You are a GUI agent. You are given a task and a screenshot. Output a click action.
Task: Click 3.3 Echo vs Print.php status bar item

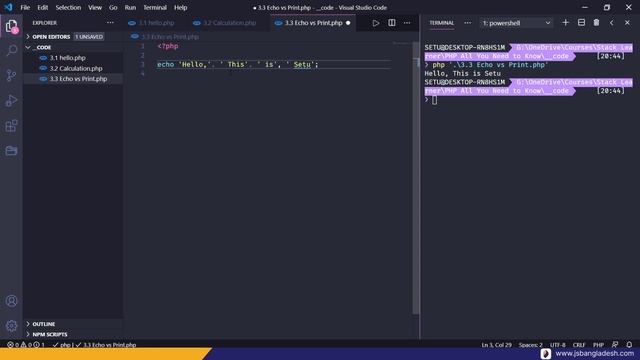tap(106, 345)
